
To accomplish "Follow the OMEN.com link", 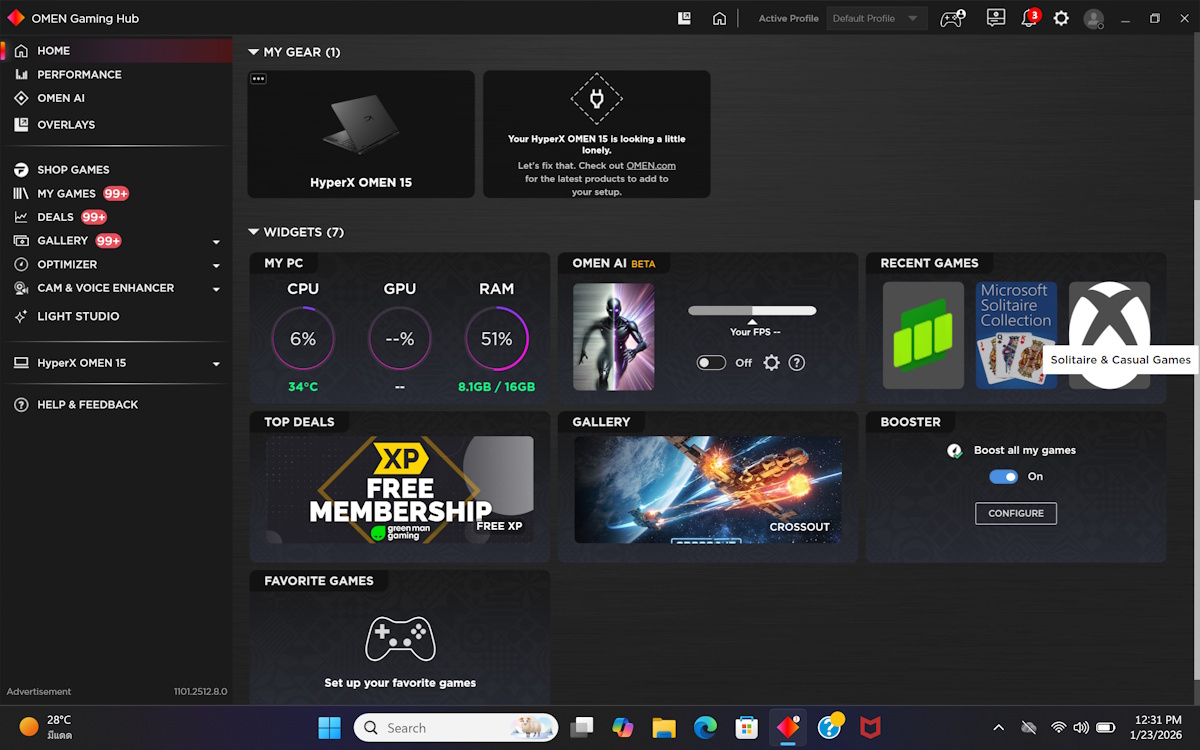I will click(651, 166).
